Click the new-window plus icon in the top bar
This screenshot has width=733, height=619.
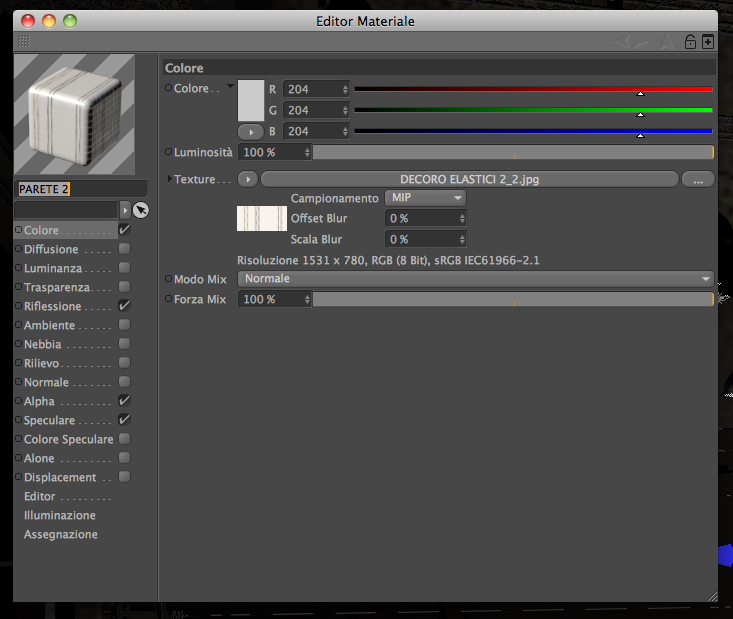click(708, 42)
